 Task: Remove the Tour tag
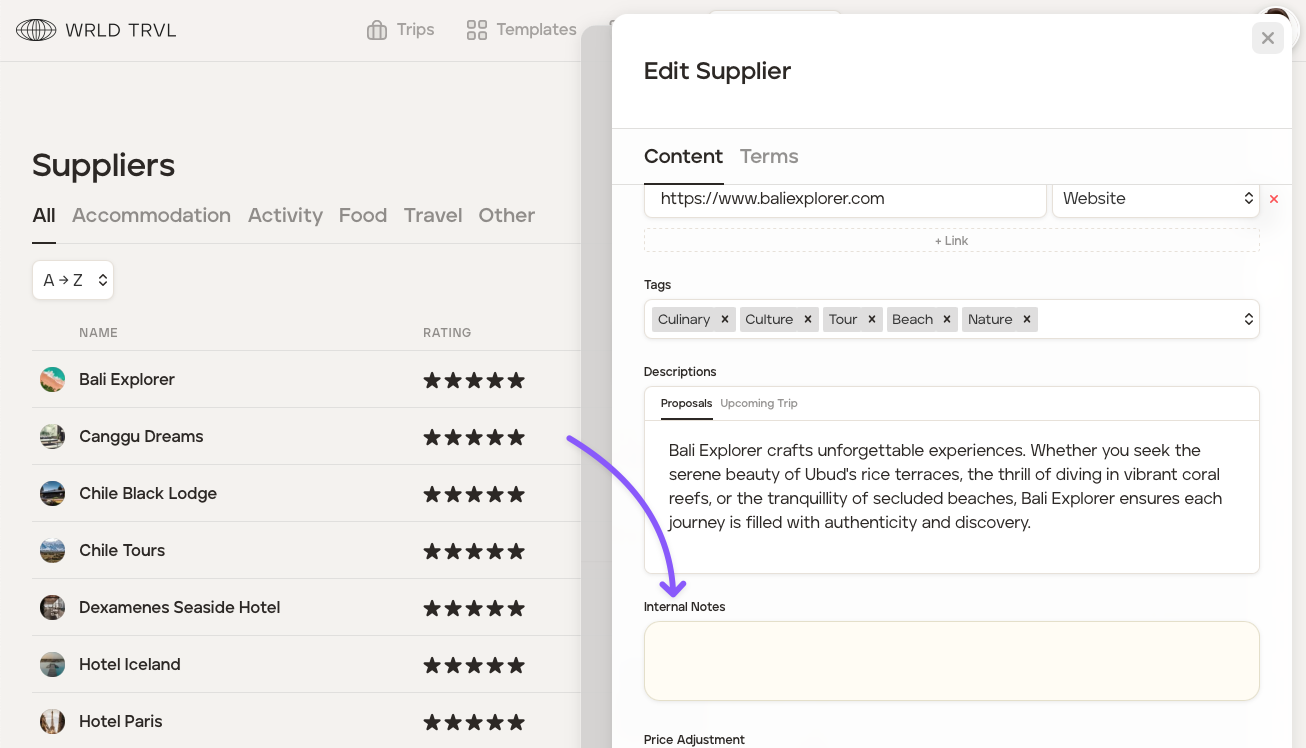pyautogui.click(x=872, y=320)
